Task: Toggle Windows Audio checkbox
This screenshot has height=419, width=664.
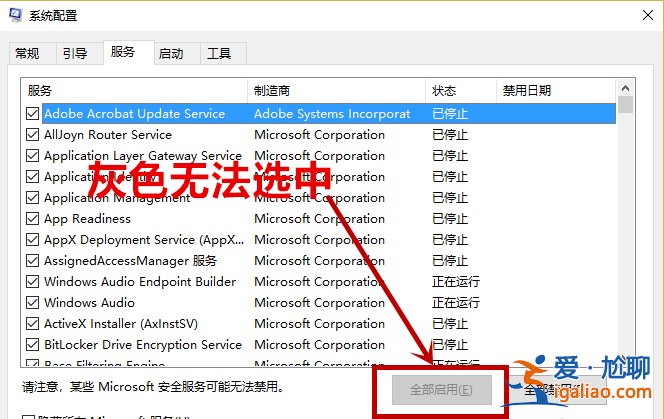Action: (33, 302)
